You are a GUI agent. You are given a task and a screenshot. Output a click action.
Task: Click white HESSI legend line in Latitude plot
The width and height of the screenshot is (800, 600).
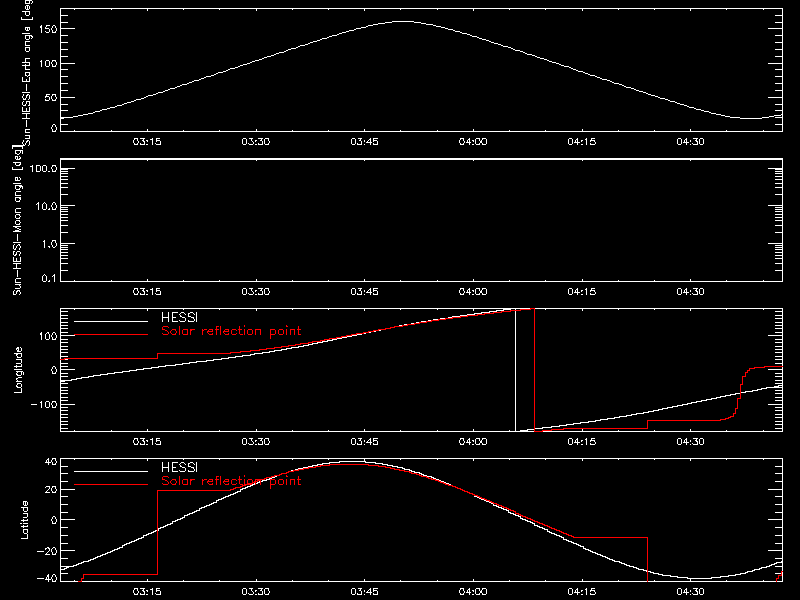(111, 471)
